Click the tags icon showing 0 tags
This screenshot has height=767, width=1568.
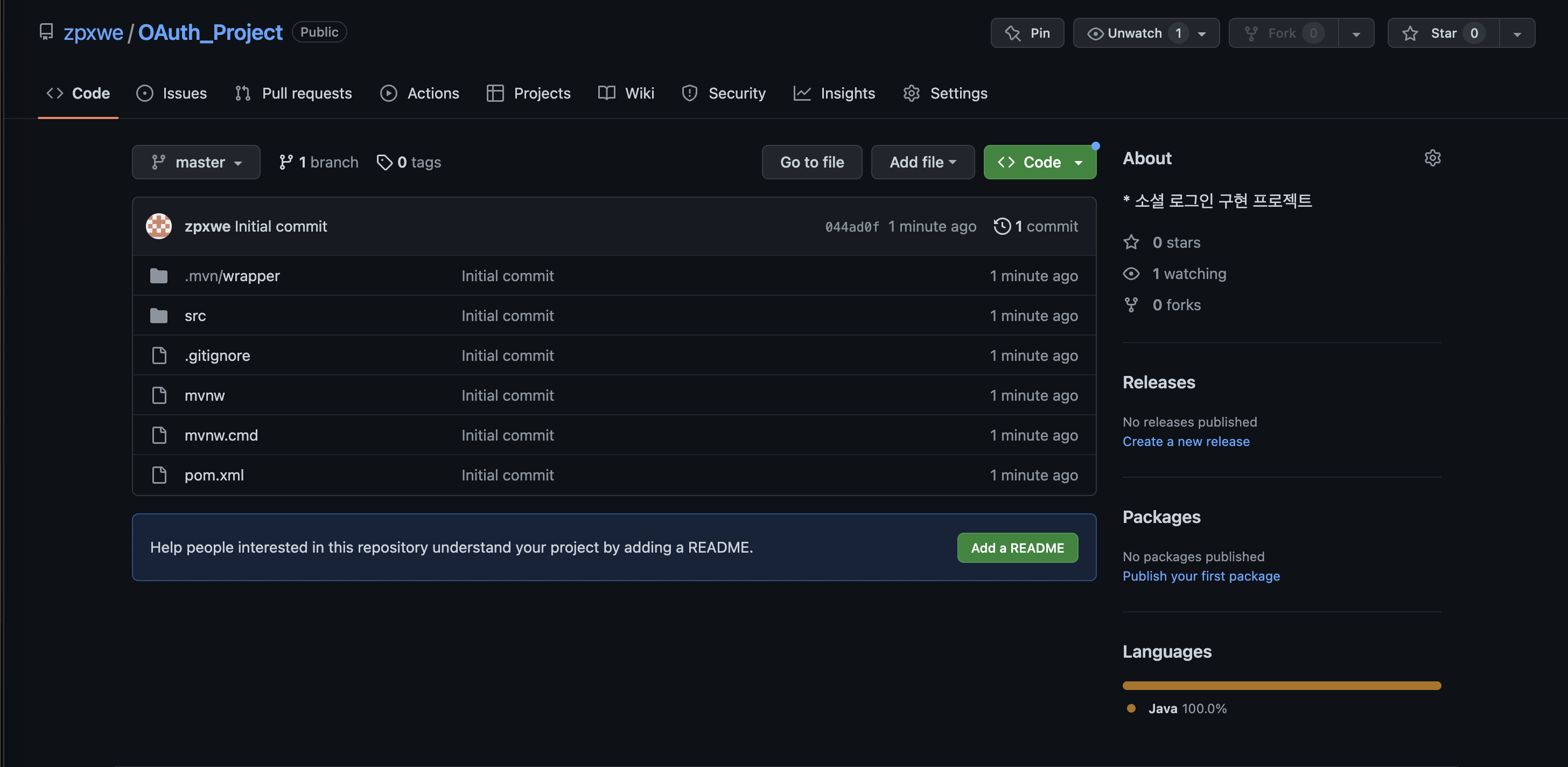point(384,163)
